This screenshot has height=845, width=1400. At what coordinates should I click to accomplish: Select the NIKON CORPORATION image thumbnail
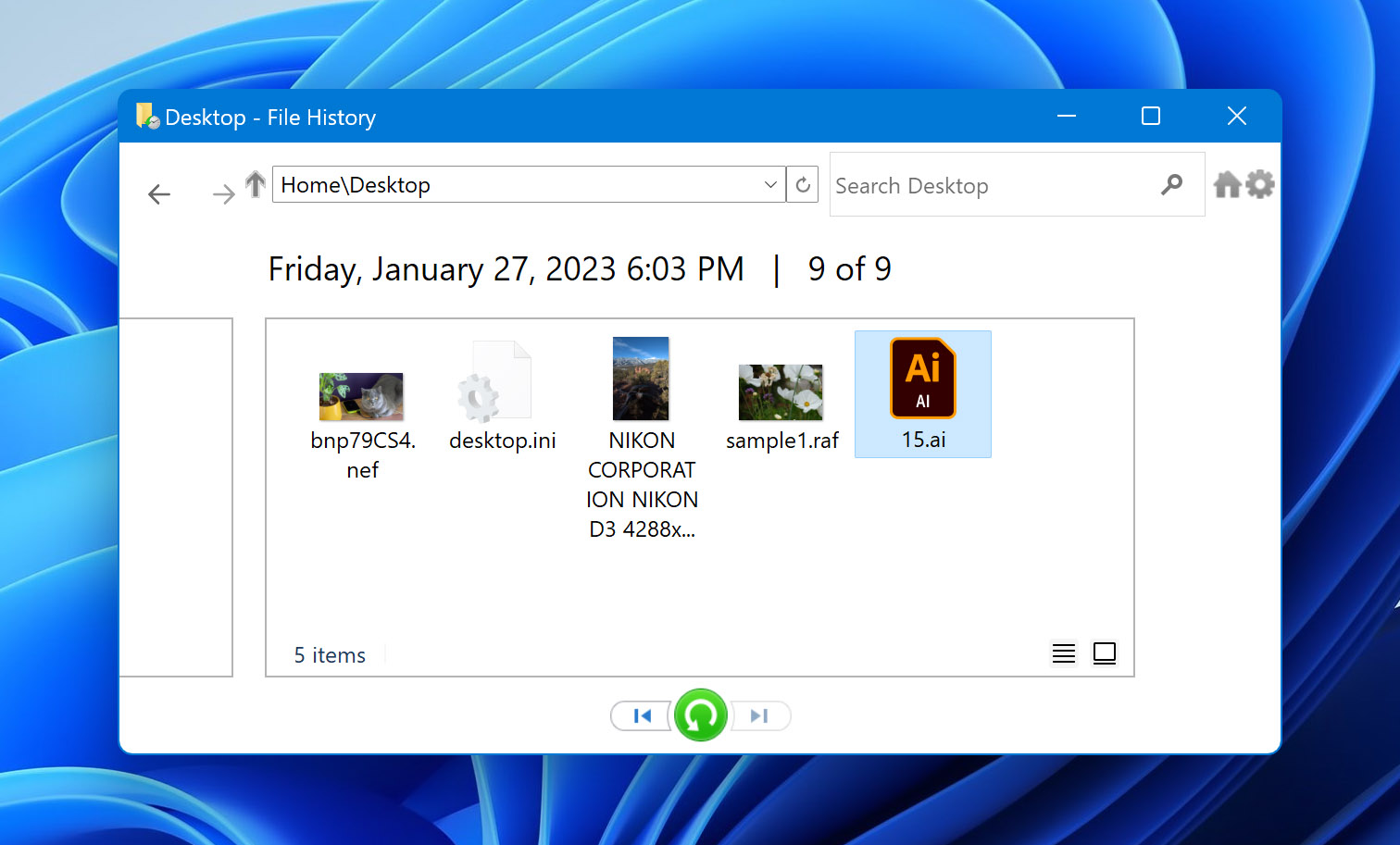click(x=641, y=379)
